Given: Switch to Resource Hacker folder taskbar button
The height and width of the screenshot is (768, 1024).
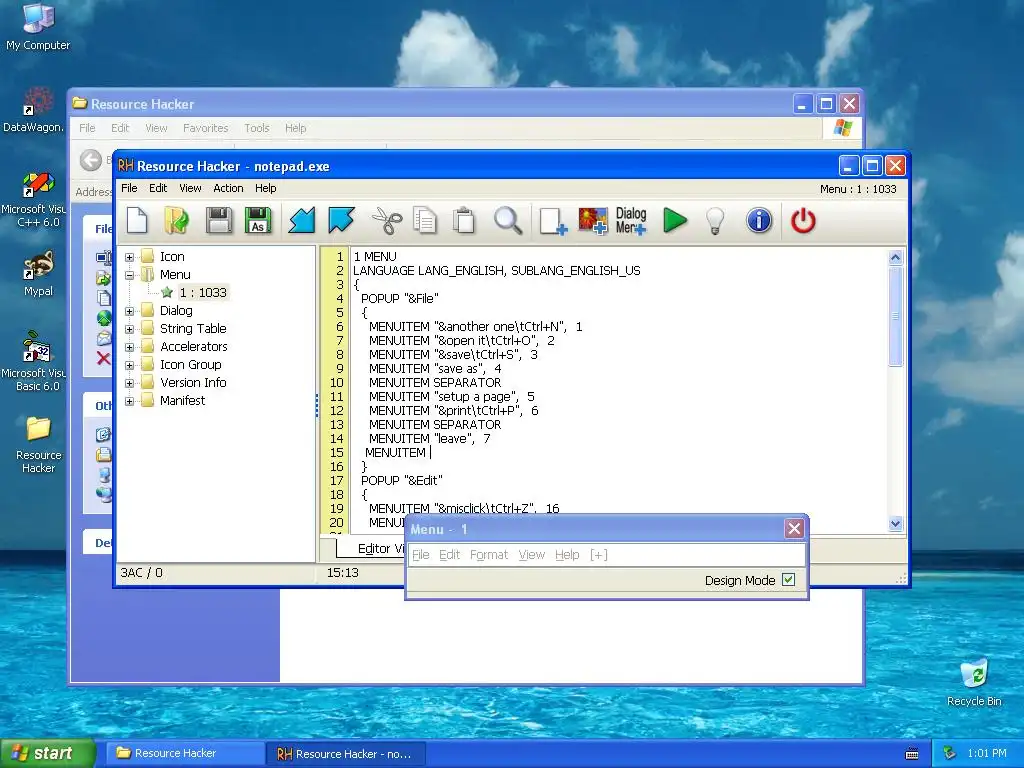Looking at the screenshot, I should pos(184,753).
